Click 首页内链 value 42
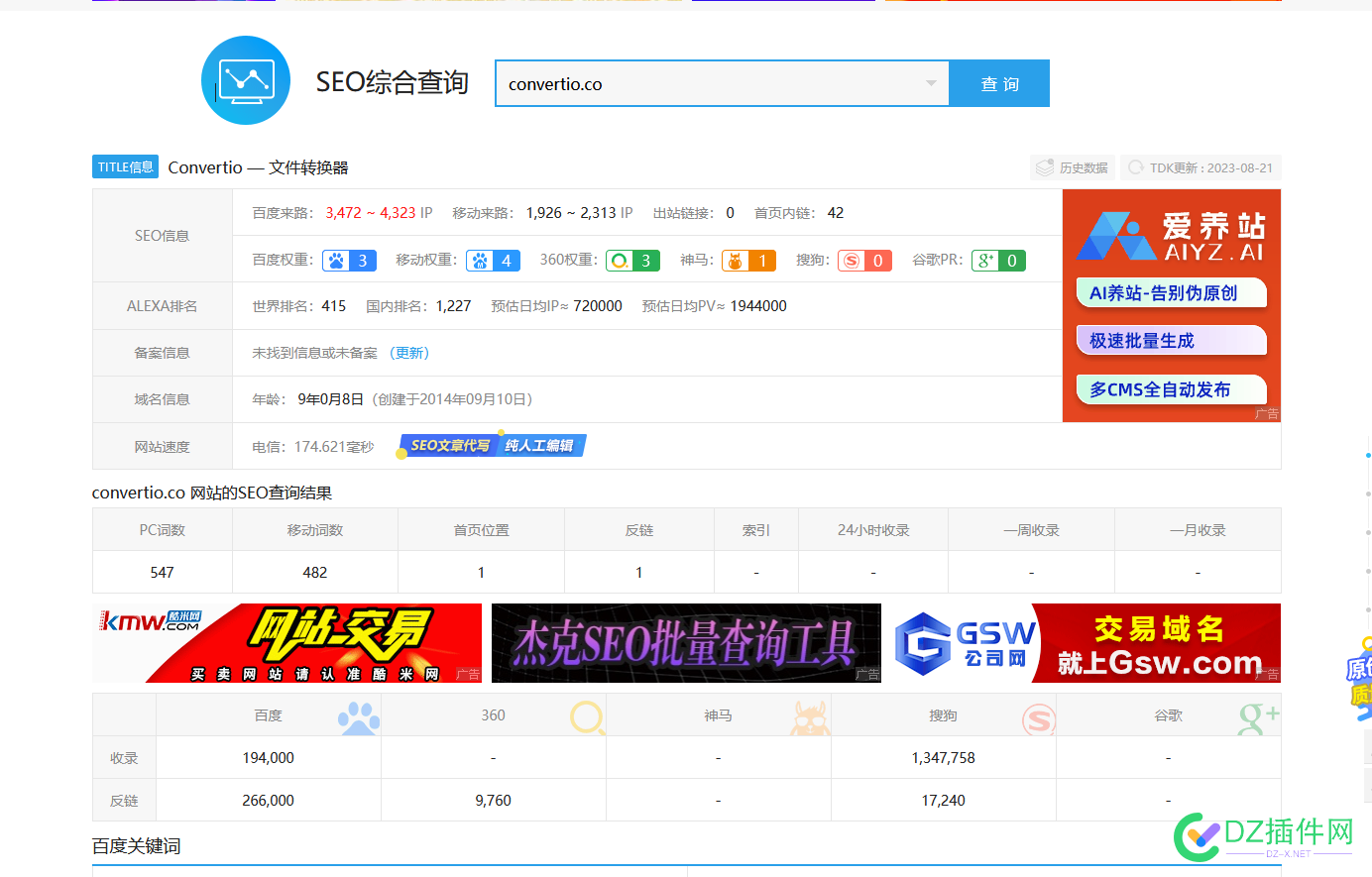Image resolution: width=1372 pixels, height=877 pixels. tap(836, 213)
